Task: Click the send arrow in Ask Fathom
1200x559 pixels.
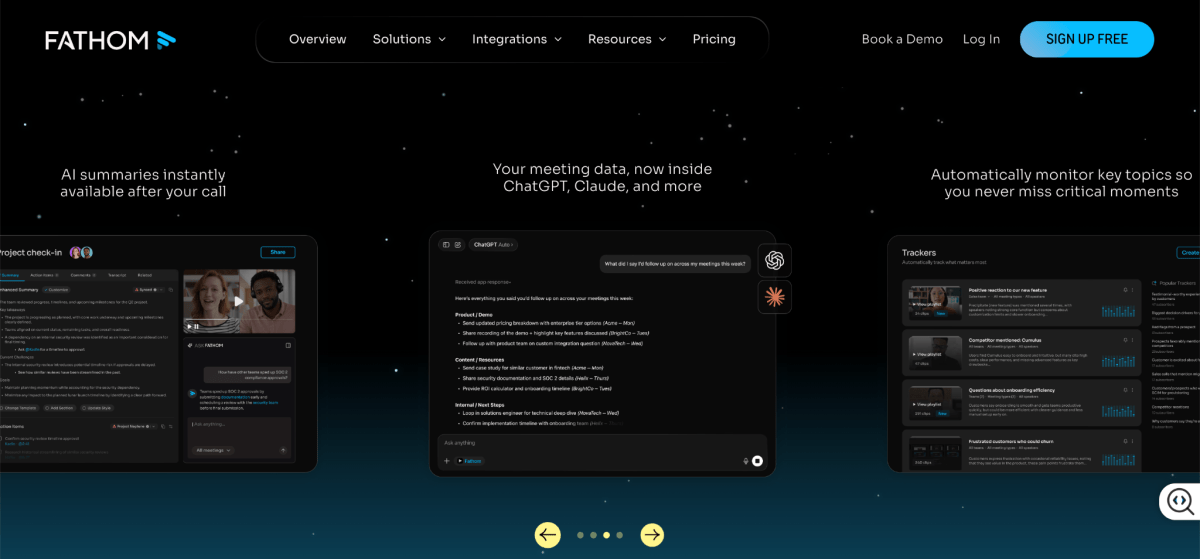Action: (x=283, y=450)
